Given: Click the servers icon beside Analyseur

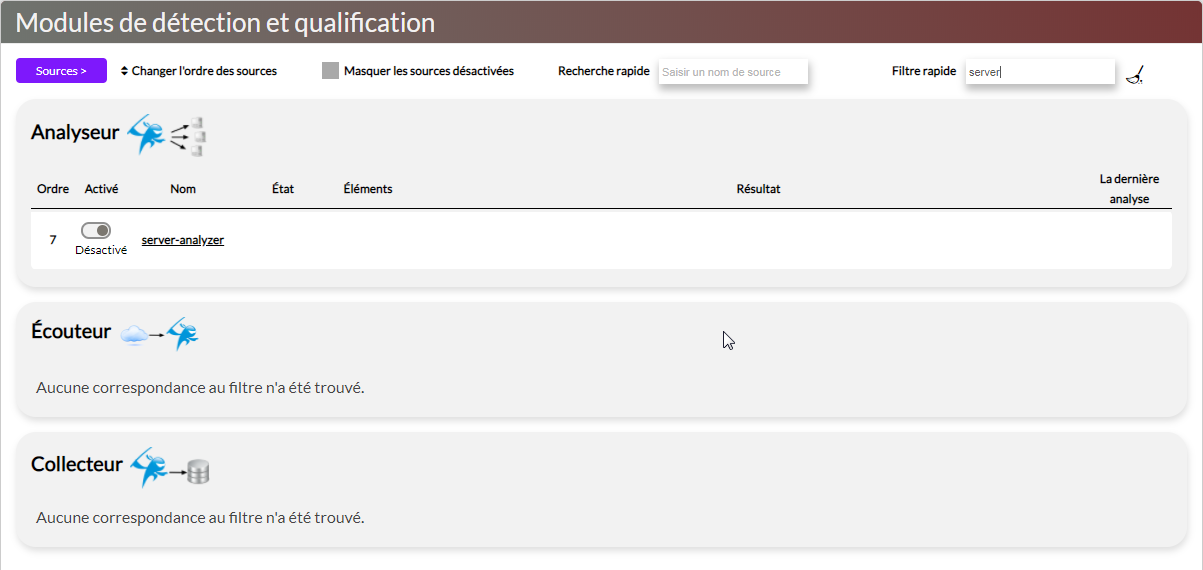Looking at the screenshot, I should 188,136.
